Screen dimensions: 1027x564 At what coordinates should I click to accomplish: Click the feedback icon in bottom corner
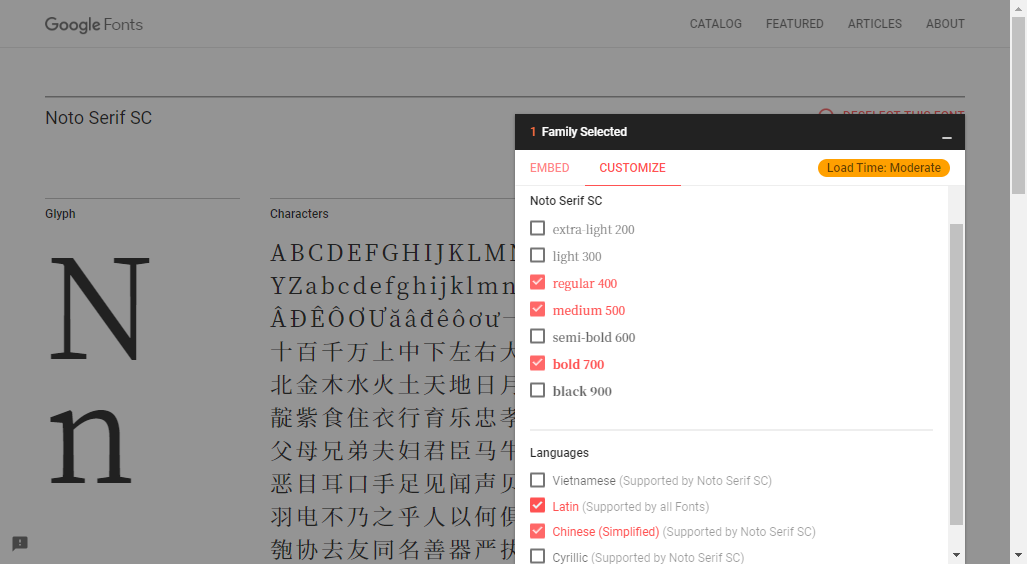[20, 543]
